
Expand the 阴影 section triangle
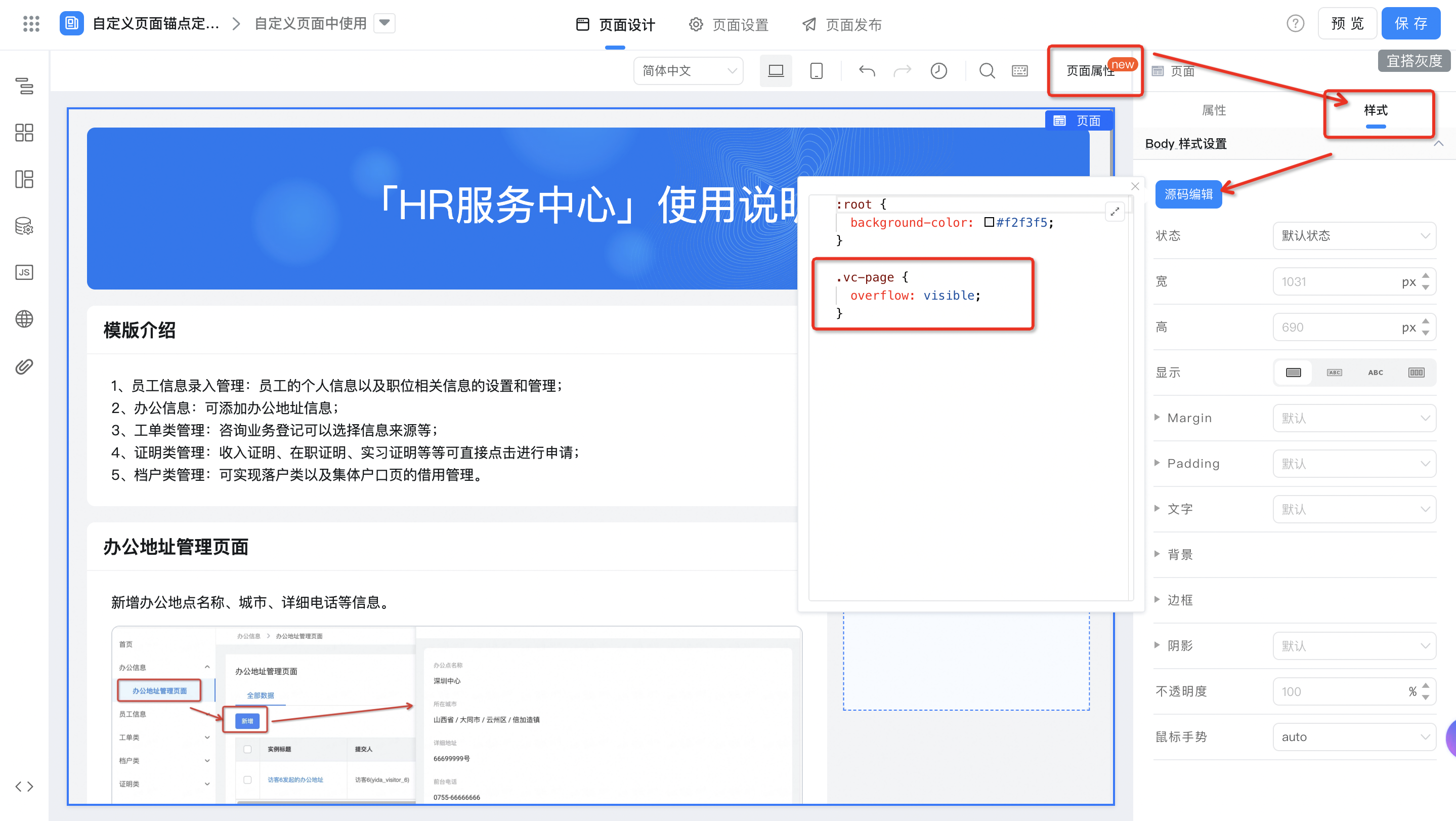[x=1157, y=645]
